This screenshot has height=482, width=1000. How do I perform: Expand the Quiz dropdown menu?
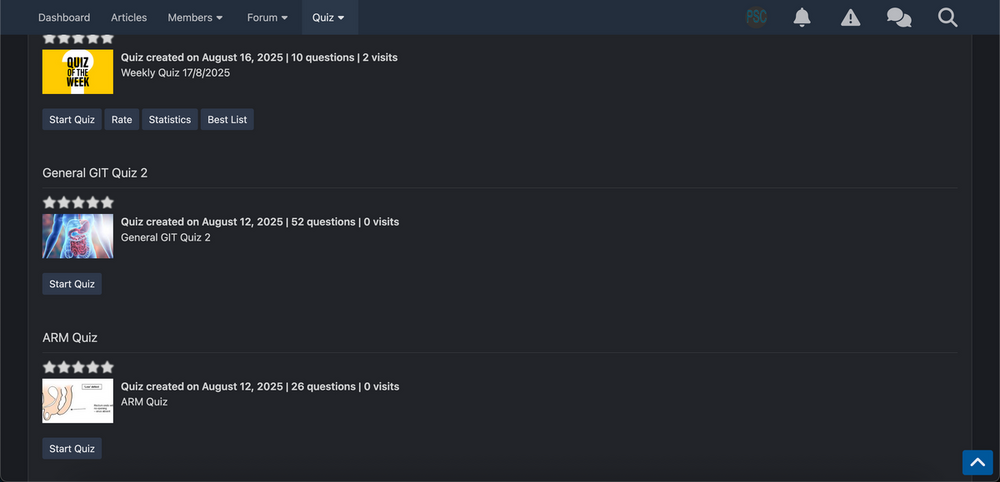[x=328, y=17]
